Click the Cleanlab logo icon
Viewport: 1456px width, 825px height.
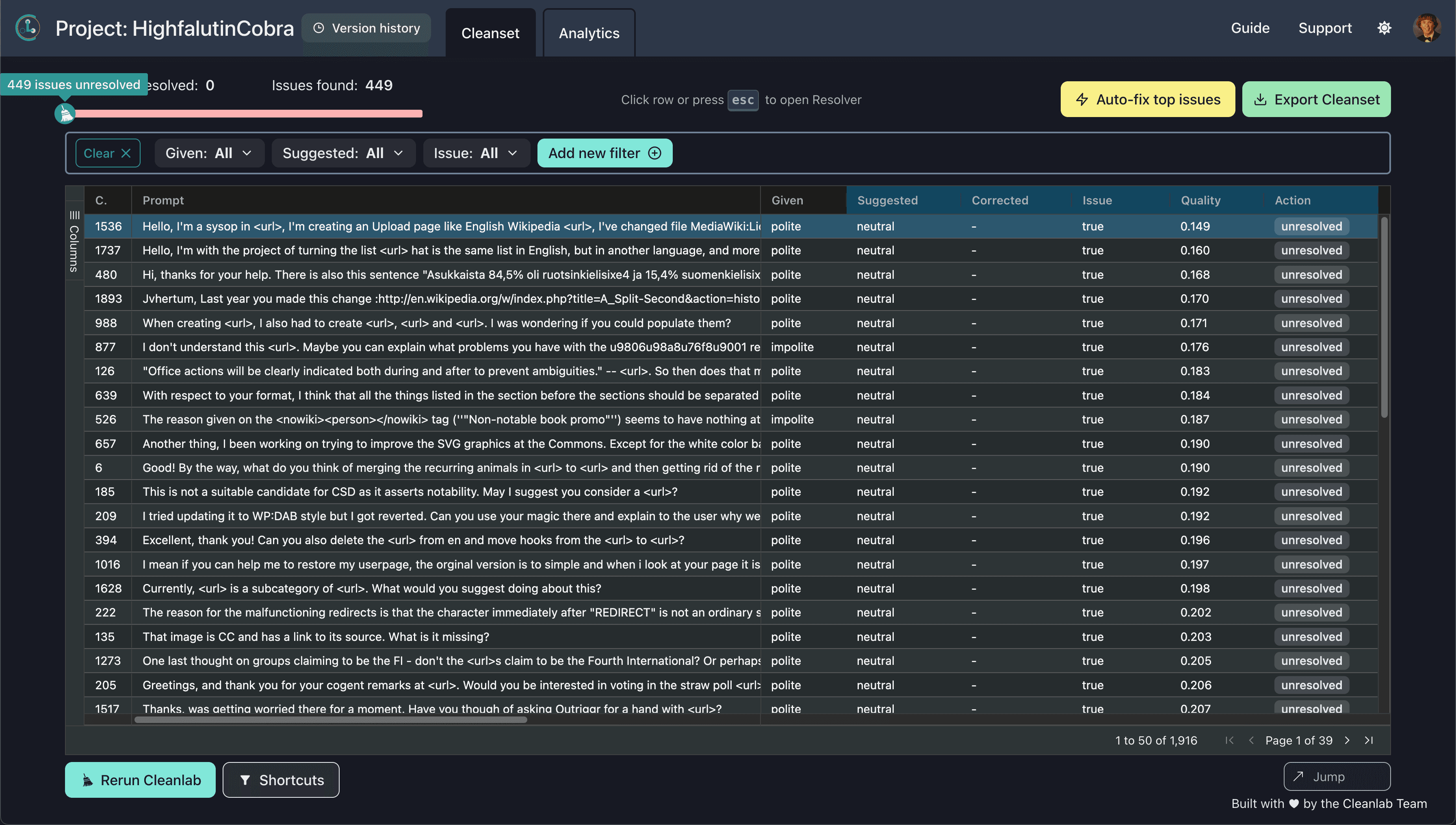click(x=28, y=28)
